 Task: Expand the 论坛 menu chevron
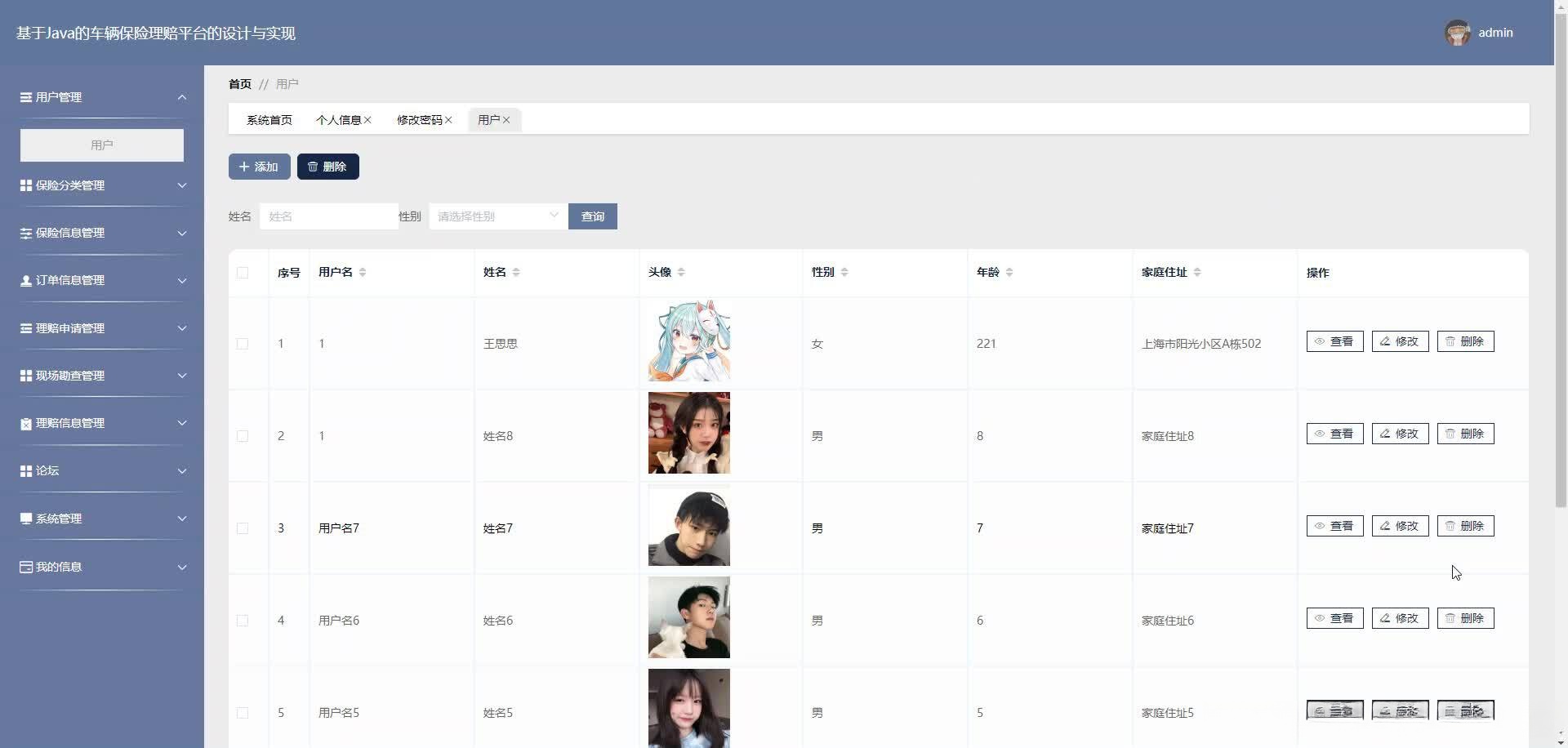[182, 470]
